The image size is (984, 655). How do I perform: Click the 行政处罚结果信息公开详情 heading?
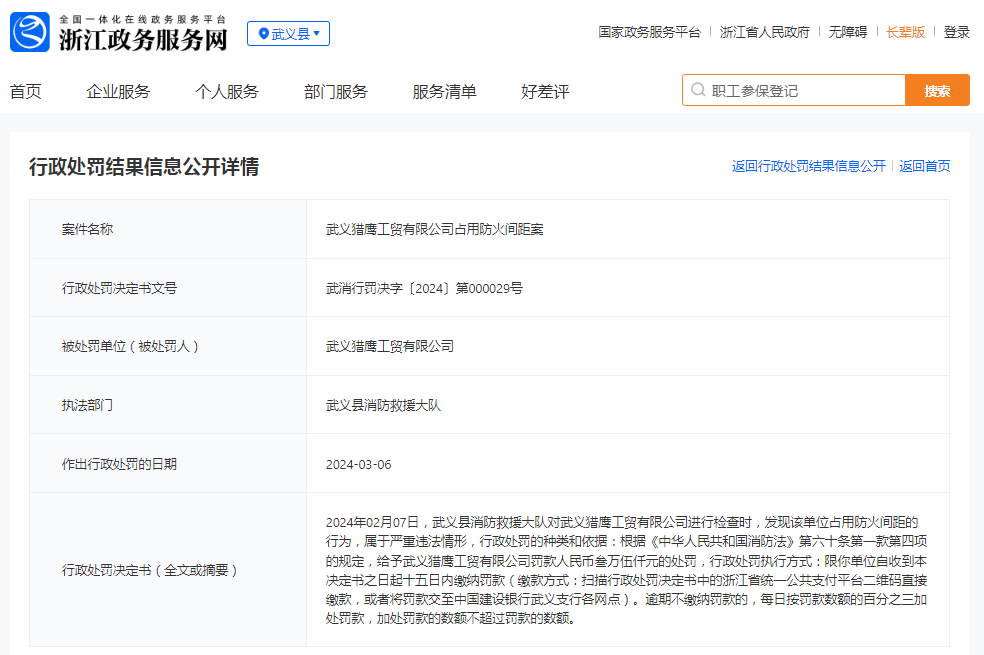click(144, 167)
